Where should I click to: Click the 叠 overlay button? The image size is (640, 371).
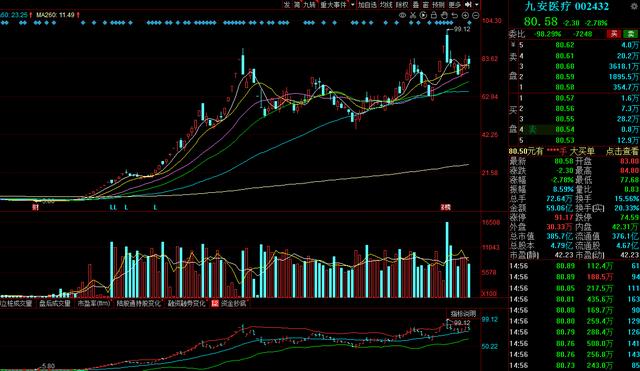tap(416, 4)
